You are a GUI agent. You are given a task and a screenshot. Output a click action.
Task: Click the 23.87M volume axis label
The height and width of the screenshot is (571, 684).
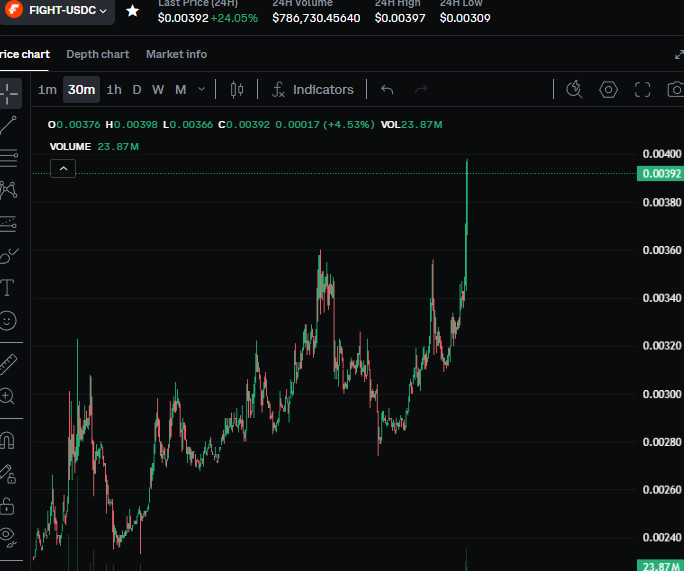click(661, 566)
